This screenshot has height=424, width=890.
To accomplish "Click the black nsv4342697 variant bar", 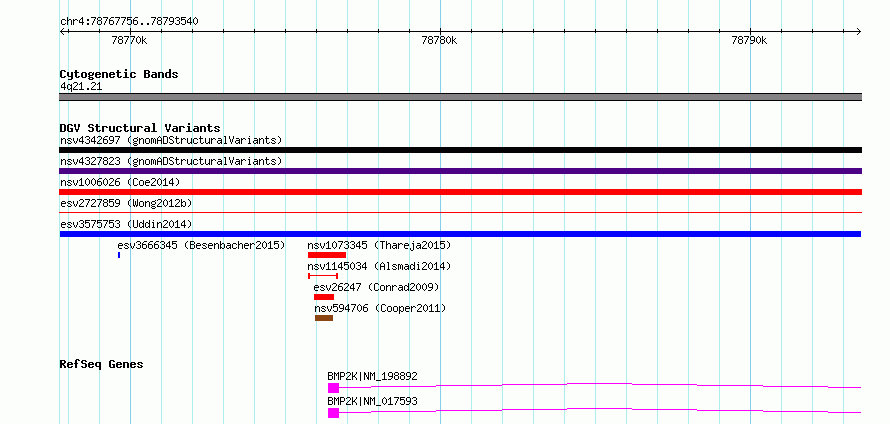I will [x=460, y=150].
